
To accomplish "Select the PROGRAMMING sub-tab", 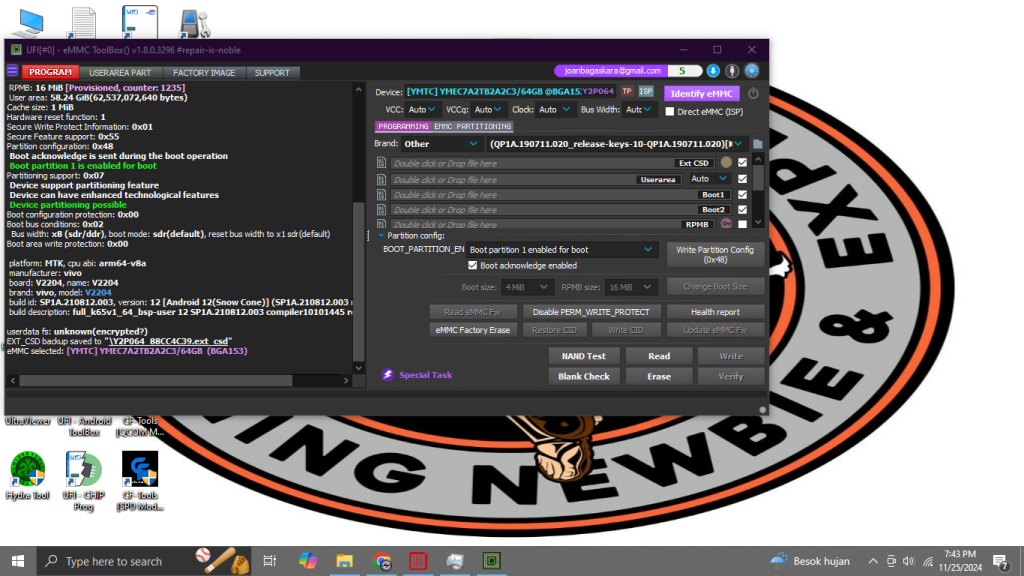I will (403, 126).
